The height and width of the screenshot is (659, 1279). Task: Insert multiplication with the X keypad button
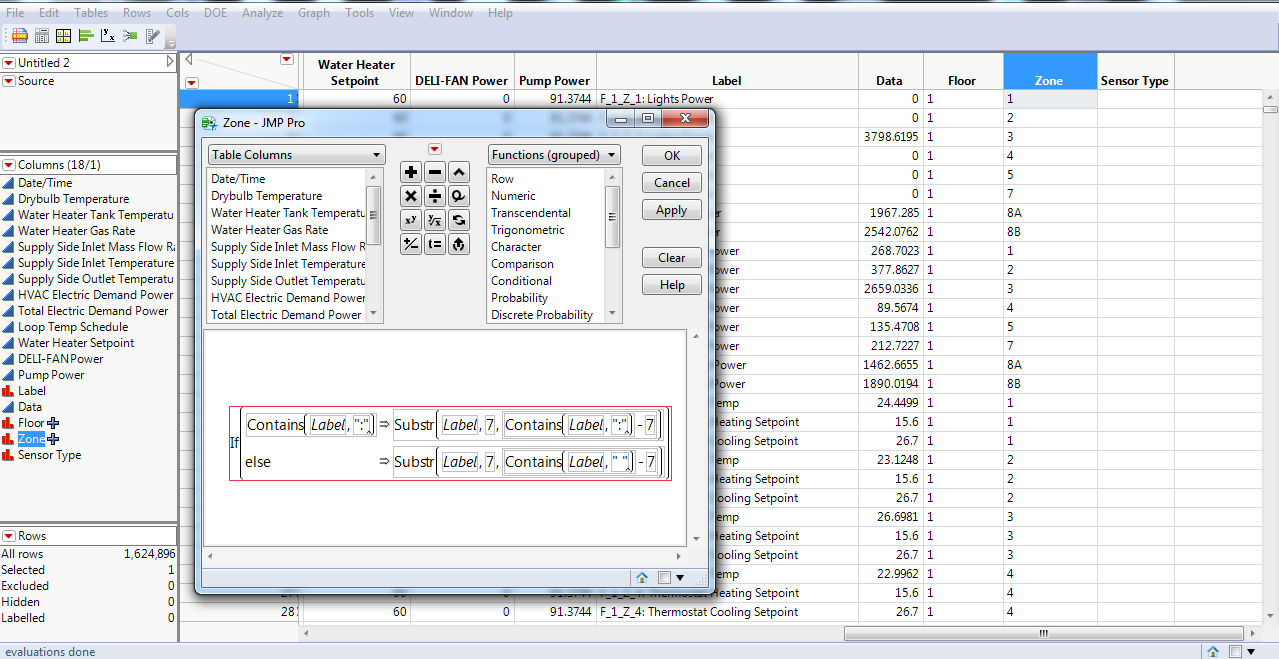click(x=411, y=196)
